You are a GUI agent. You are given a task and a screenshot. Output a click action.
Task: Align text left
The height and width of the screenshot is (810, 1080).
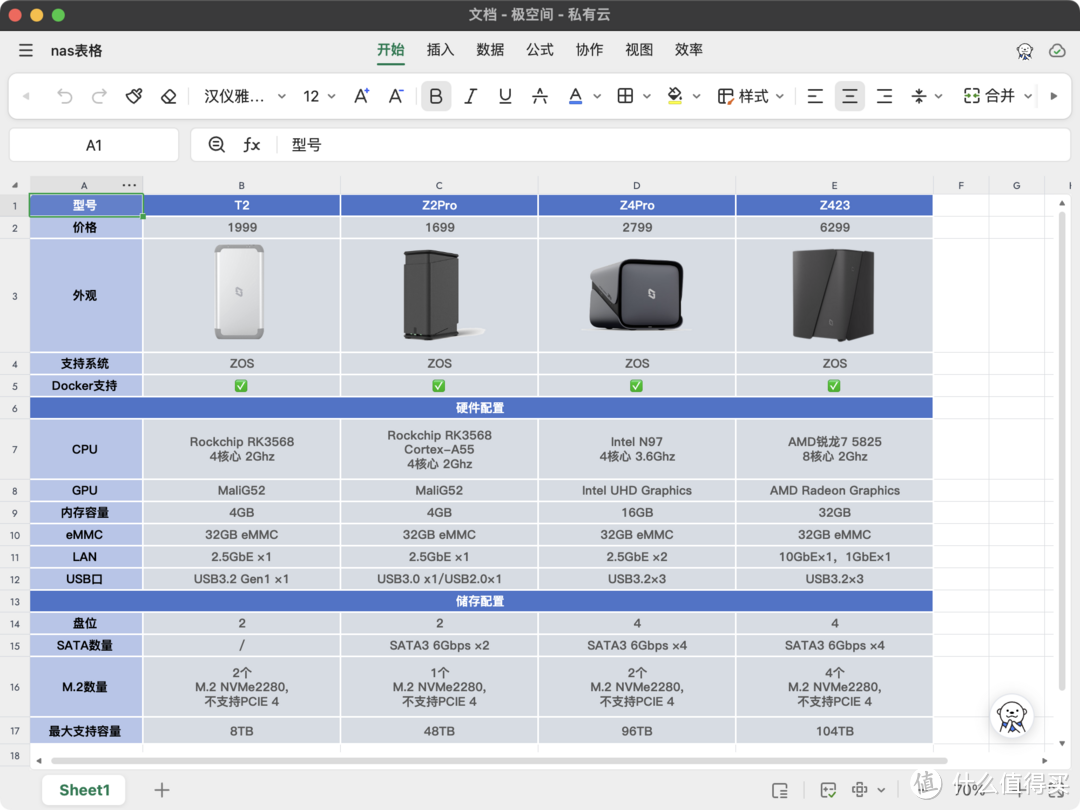coord(815,96)
